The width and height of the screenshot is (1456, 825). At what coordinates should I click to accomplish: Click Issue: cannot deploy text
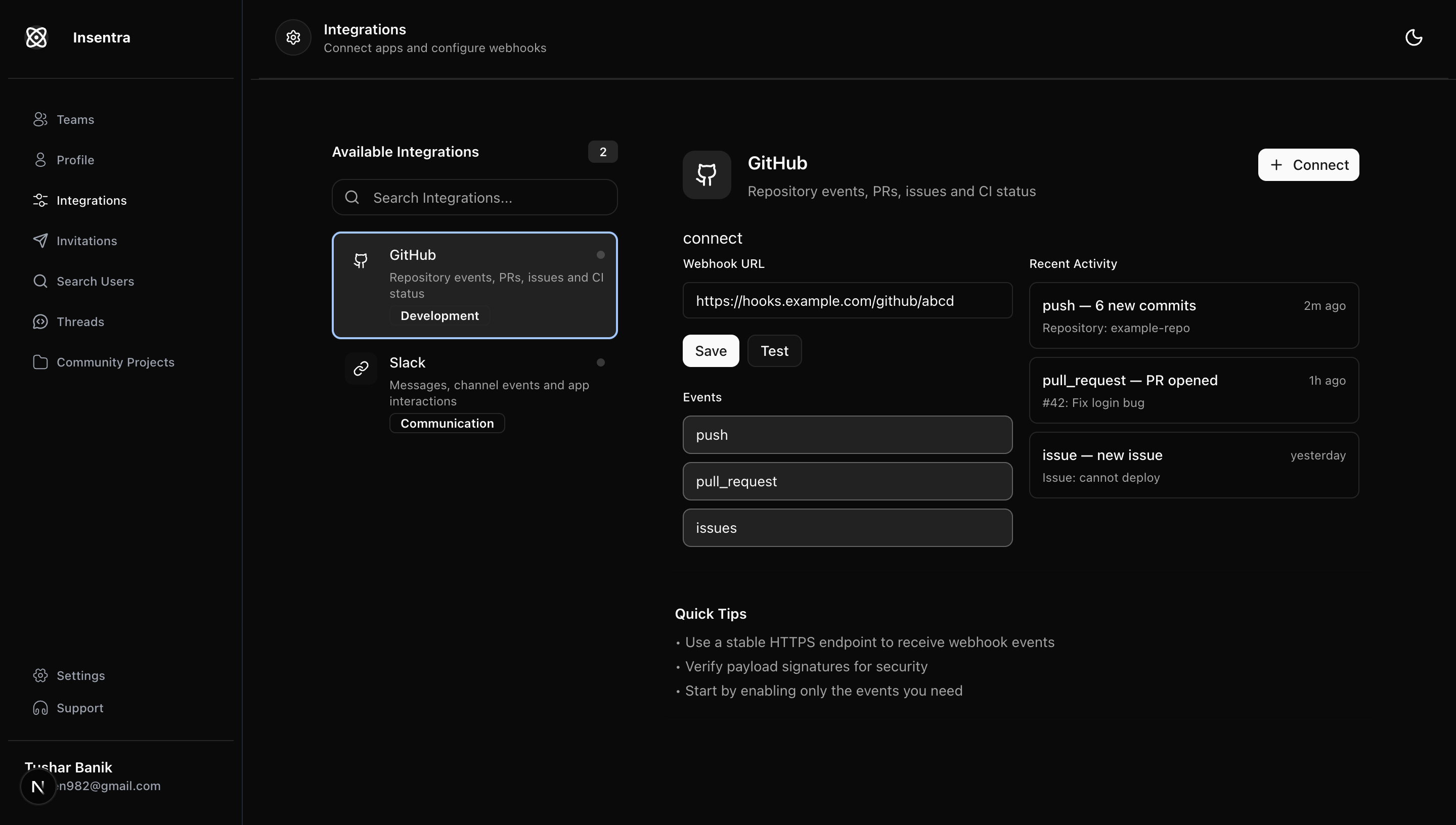pos(1100,478)
